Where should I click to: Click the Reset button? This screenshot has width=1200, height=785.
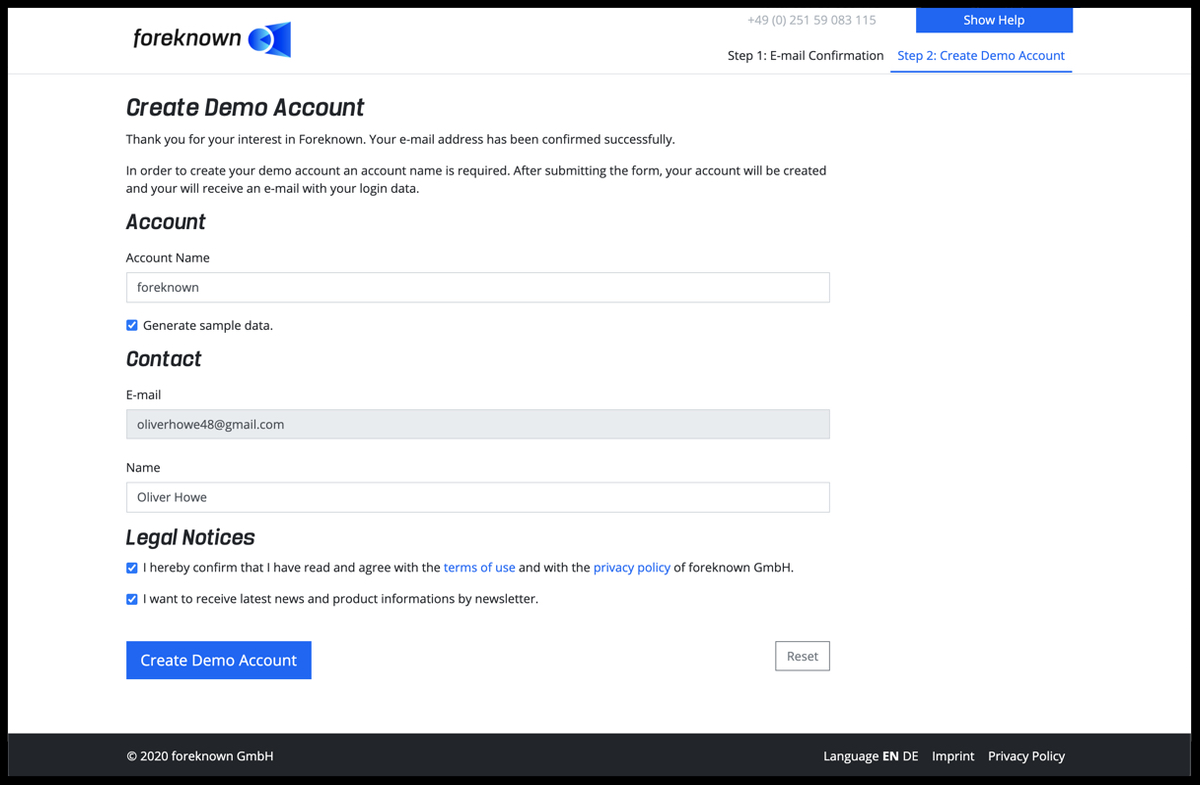coord(802,656)
